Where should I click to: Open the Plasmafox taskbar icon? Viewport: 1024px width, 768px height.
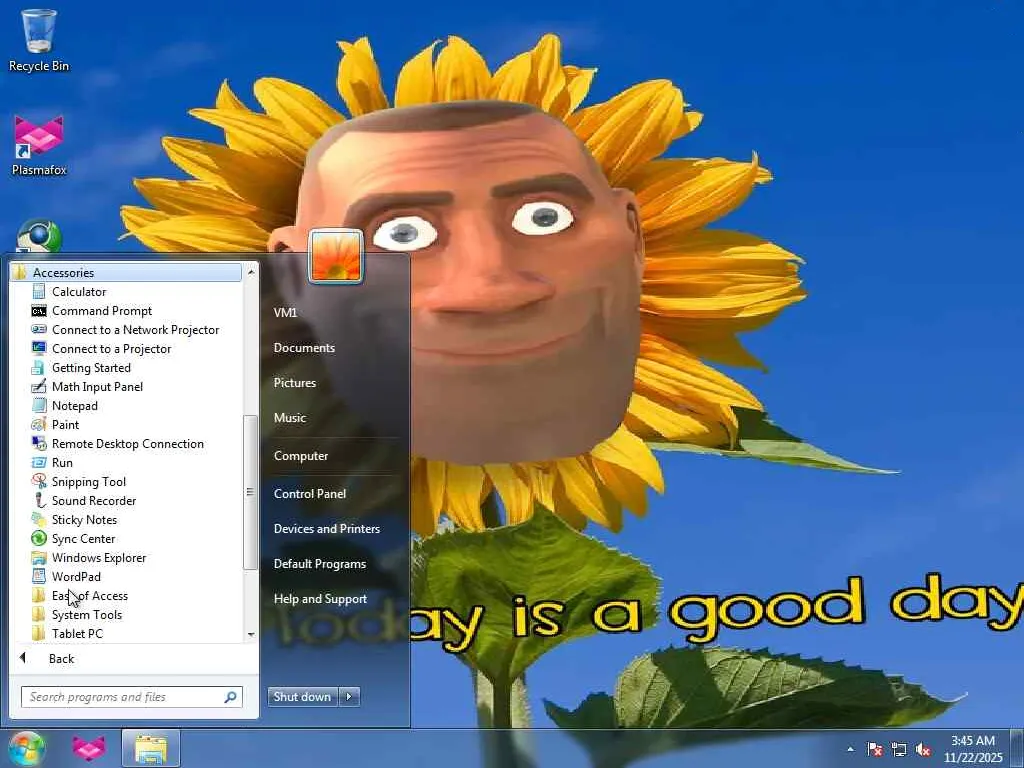(89, 748)
